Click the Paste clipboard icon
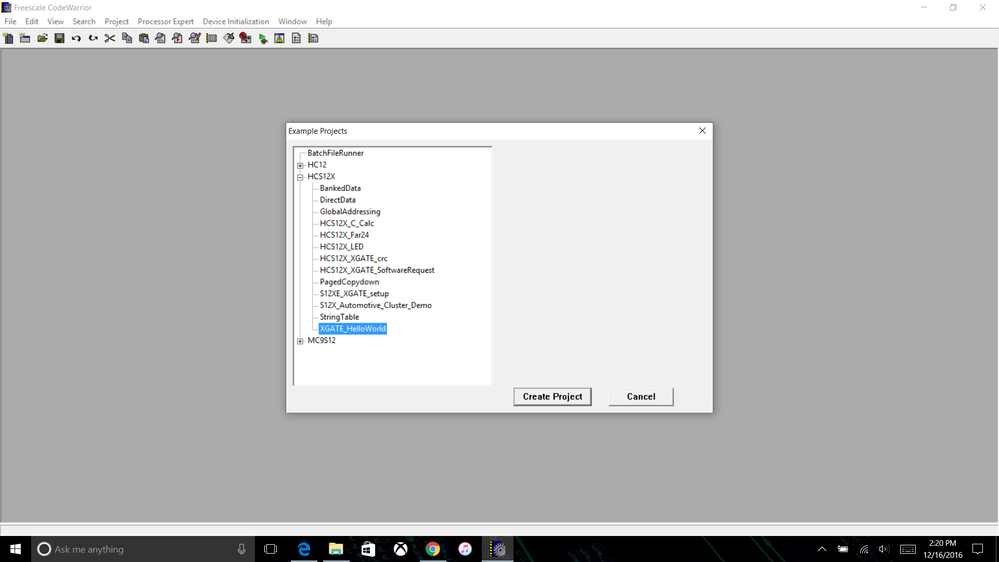The width and height of the screenshot is (999, 562). pos(144,38)
